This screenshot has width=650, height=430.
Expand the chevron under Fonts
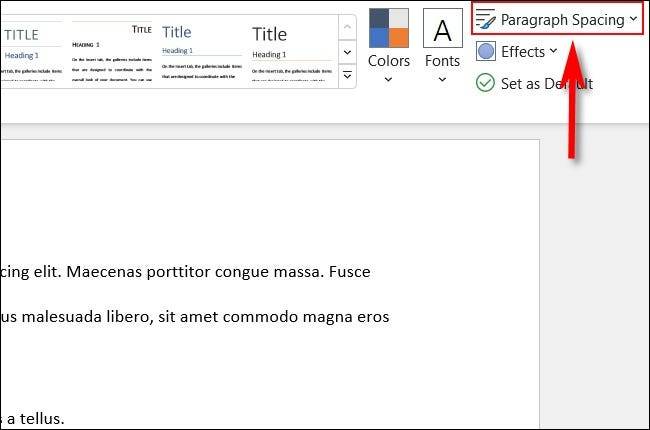click(x=442, y=79)
